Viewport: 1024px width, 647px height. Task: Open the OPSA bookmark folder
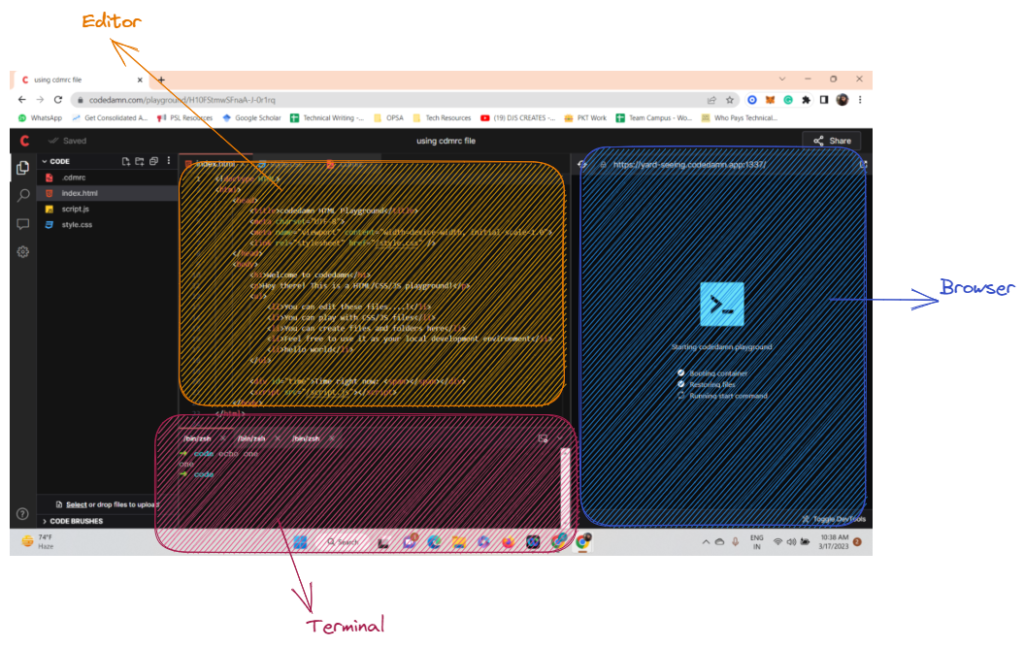[388, 118]
